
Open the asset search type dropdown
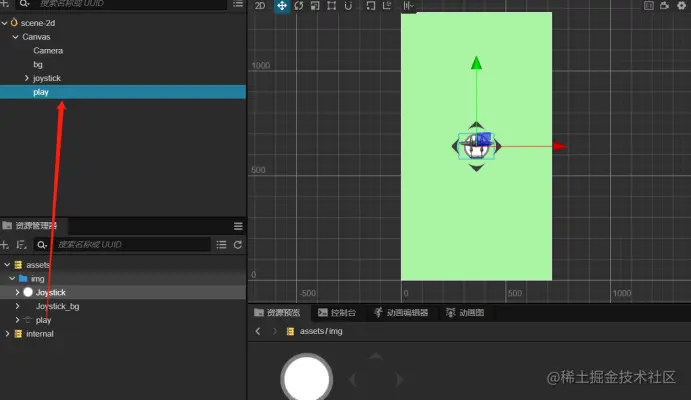[x=42, y=245]
